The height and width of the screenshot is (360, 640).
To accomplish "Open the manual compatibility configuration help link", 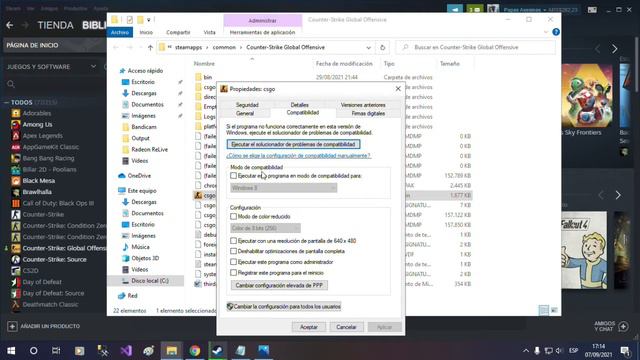I will (298, 156).
